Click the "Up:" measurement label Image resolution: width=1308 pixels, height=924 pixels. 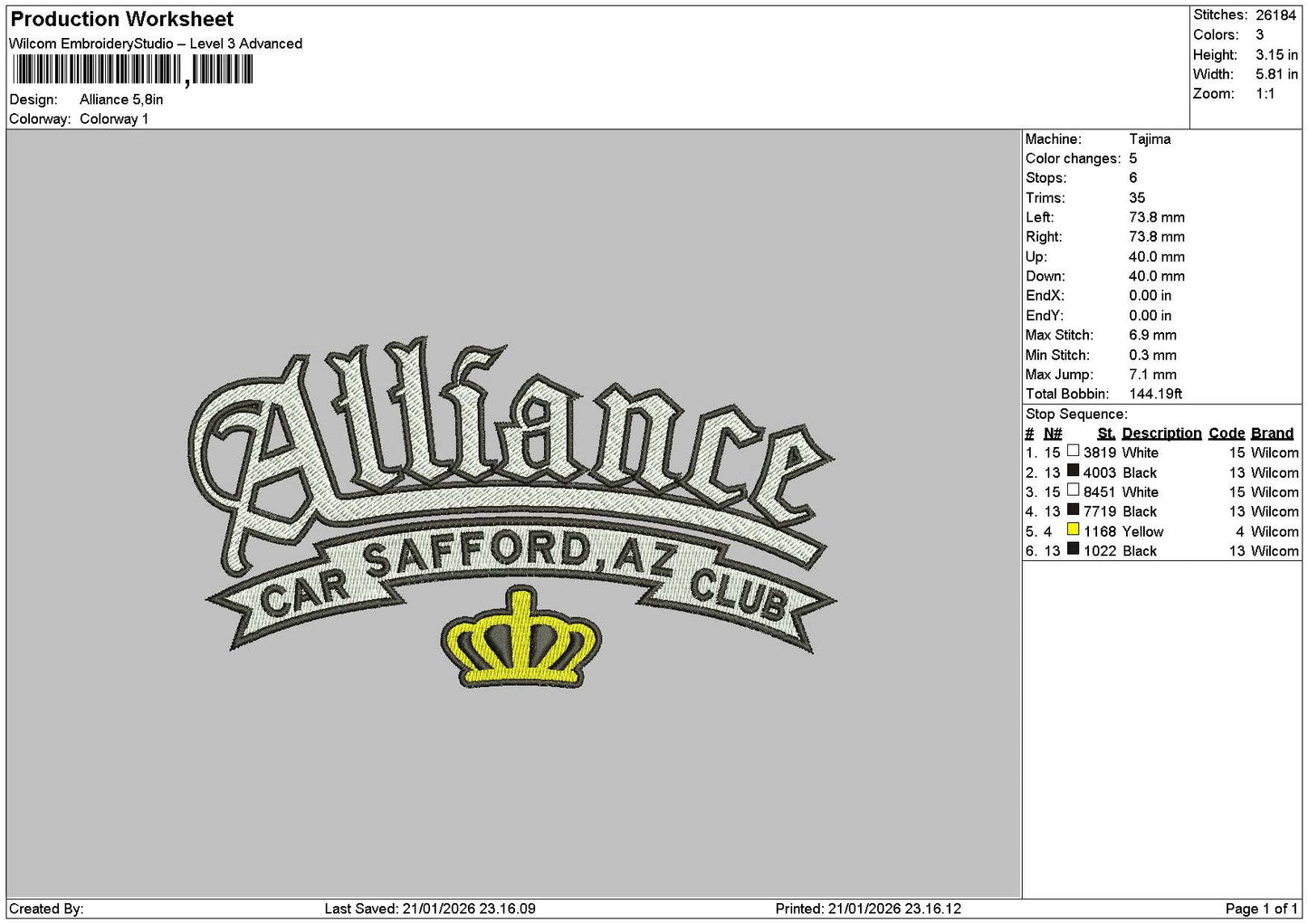pos(1036,257)
